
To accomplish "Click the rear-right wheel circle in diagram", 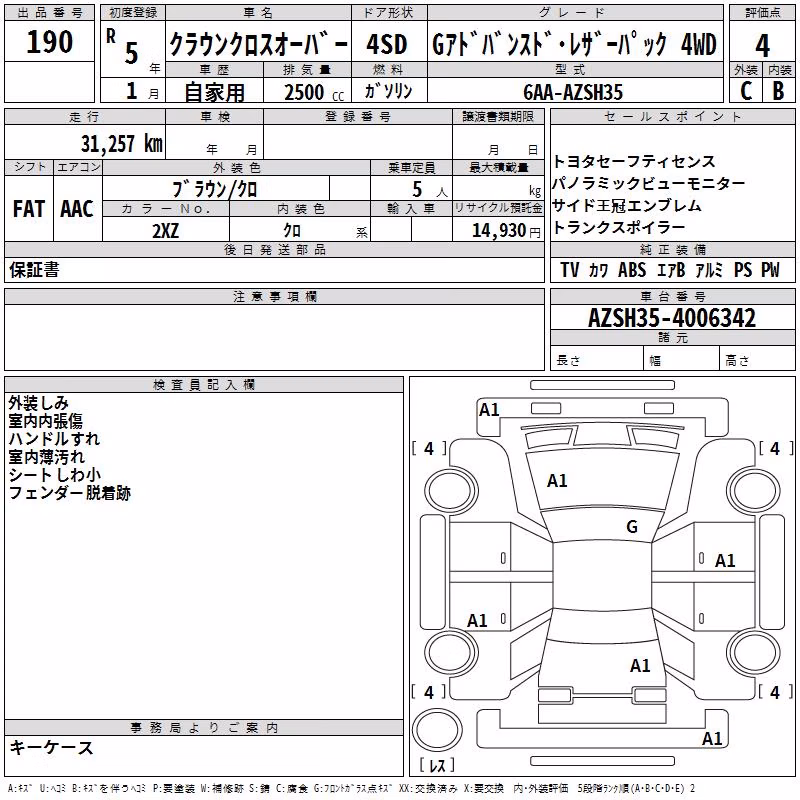I will click(754, 653).
